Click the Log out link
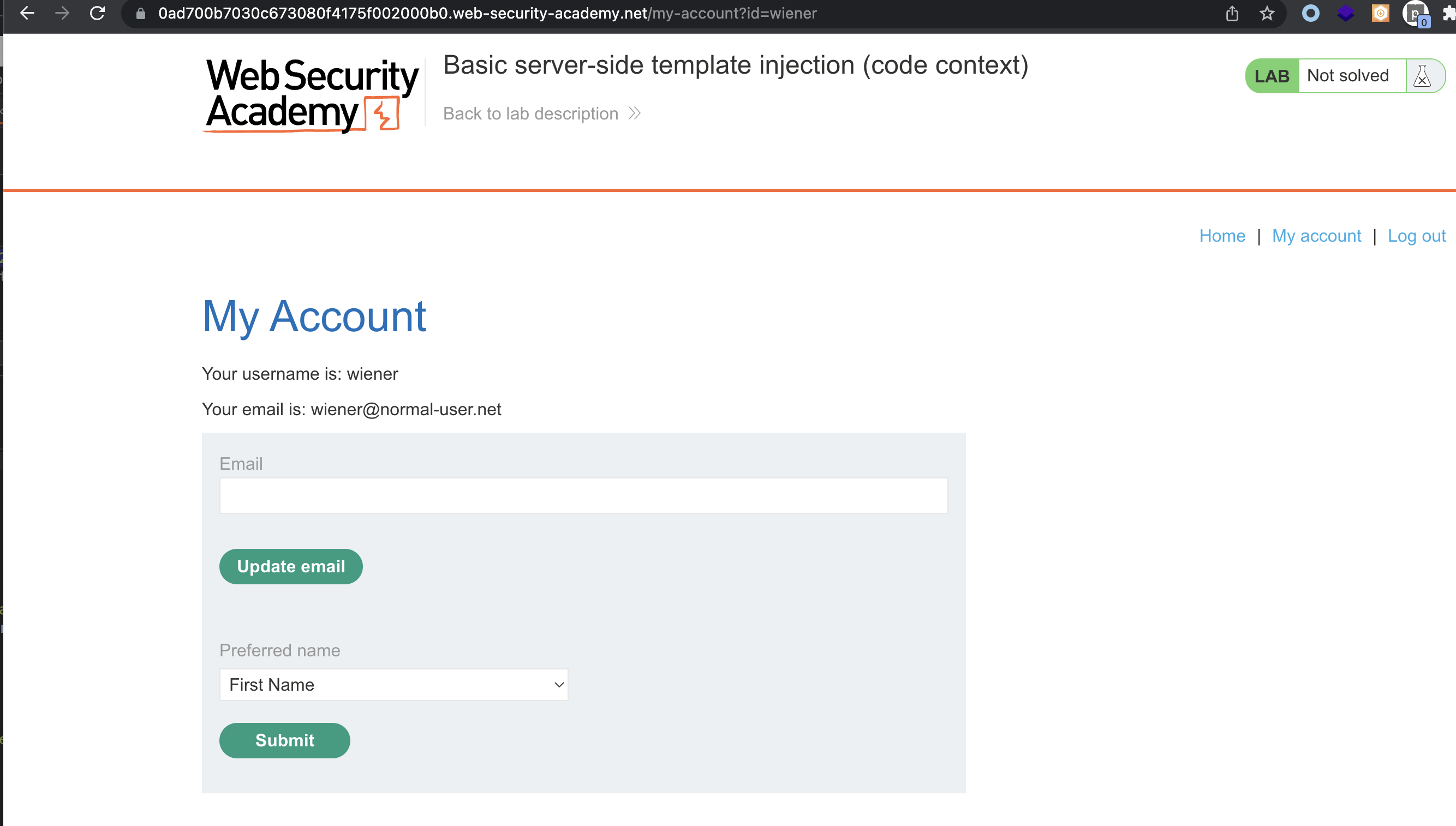The width and height of the screenshot is (1456, 826). tap(1416, 236)
